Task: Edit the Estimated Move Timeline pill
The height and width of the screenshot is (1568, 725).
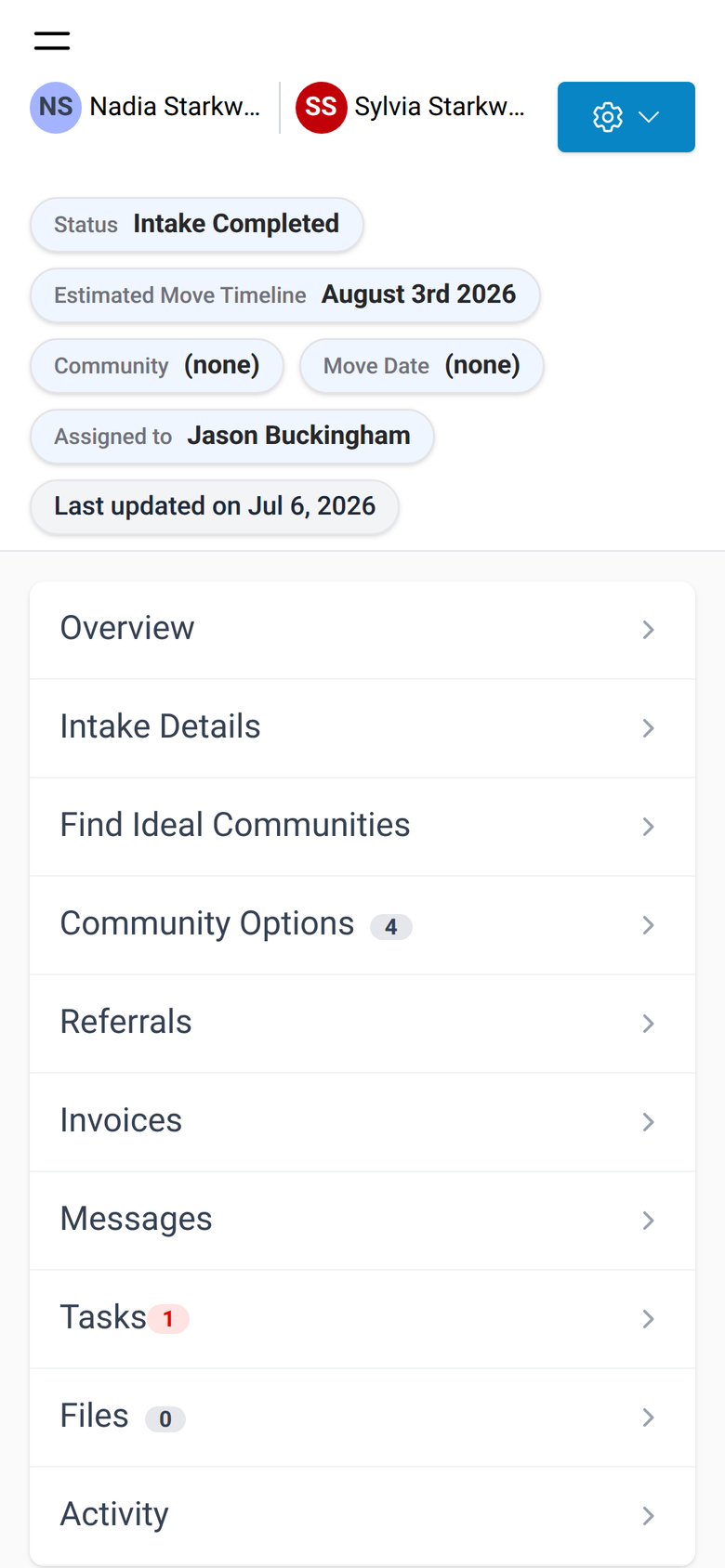Action: pyautogui.click(x=284, y=295)
